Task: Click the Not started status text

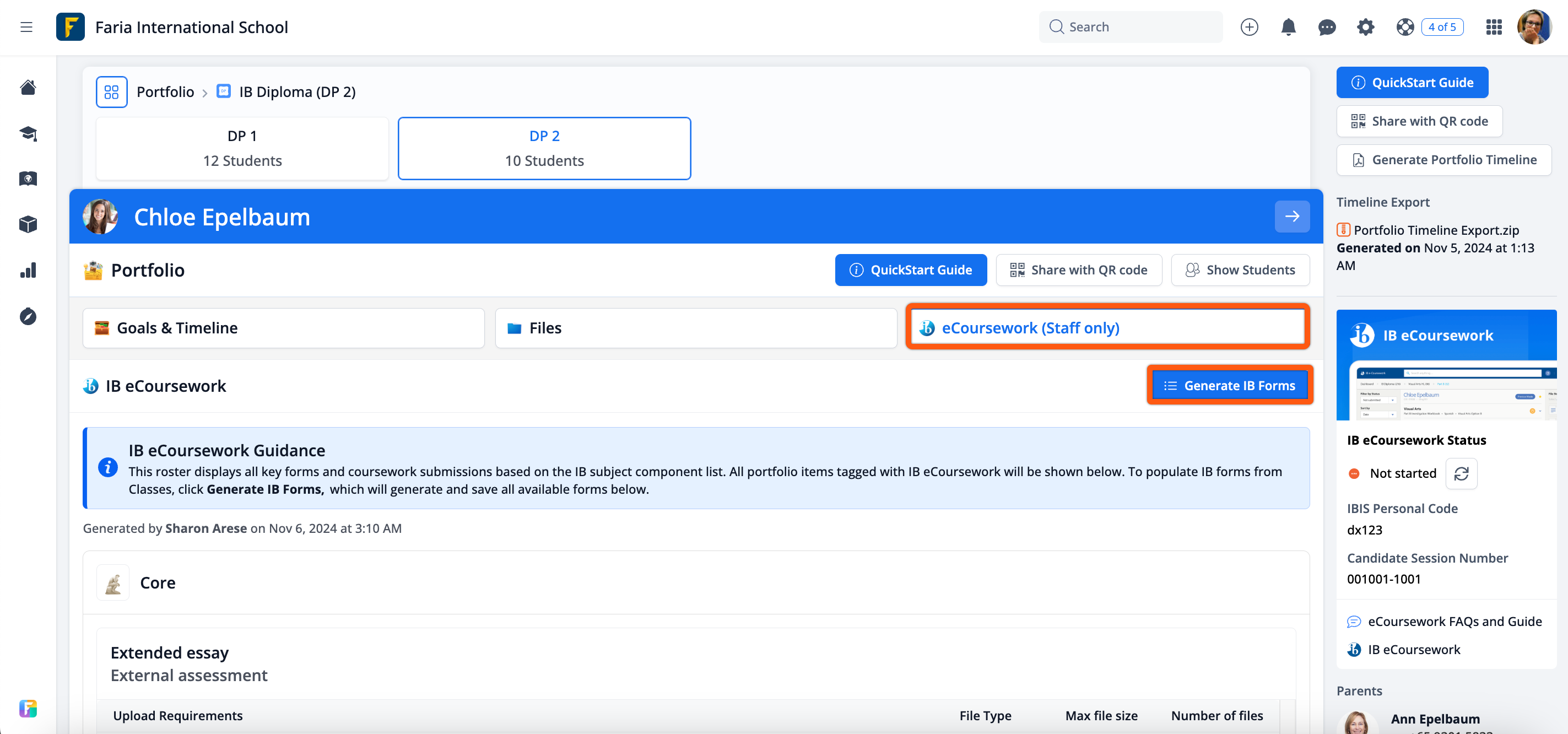Action: [1403, 473]
